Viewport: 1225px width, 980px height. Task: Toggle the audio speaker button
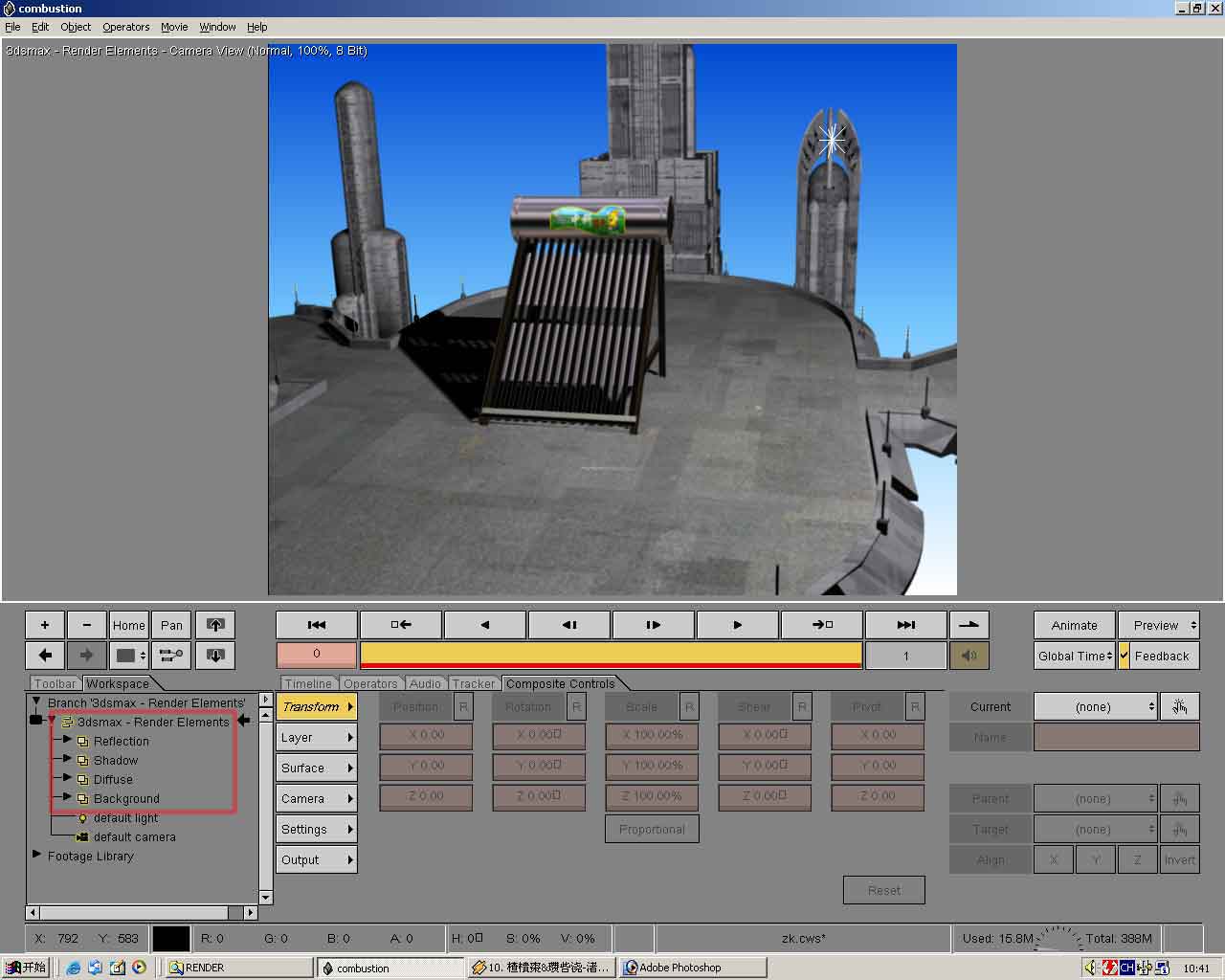click(969, 656)
